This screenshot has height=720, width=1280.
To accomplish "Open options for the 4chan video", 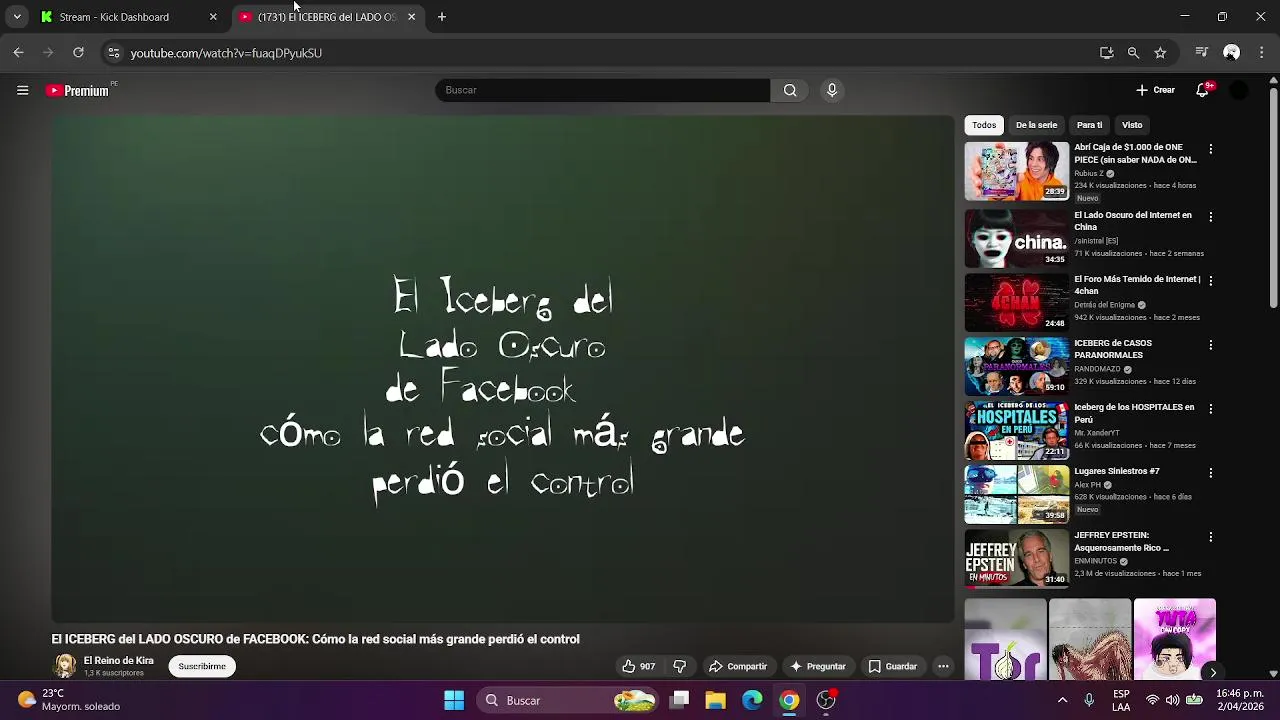I will 1210,281.
